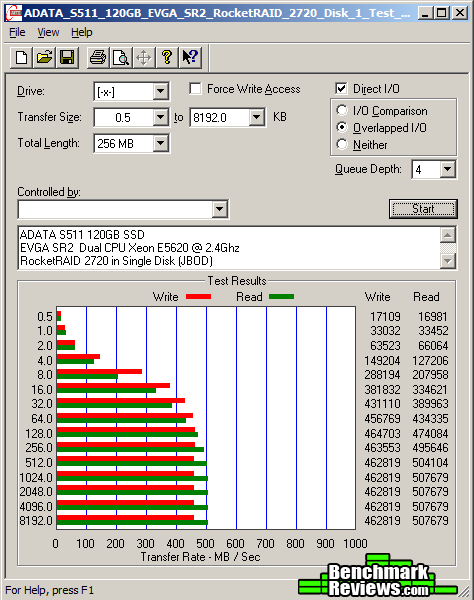The image size is (474, 600).
Task: Expand the Drive dropdown
Action: click(161, 91)
